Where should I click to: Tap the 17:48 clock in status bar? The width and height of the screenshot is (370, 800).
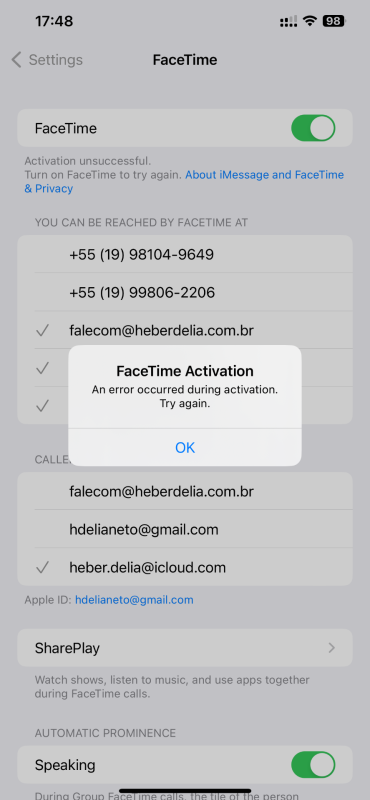tap(54, 21)
